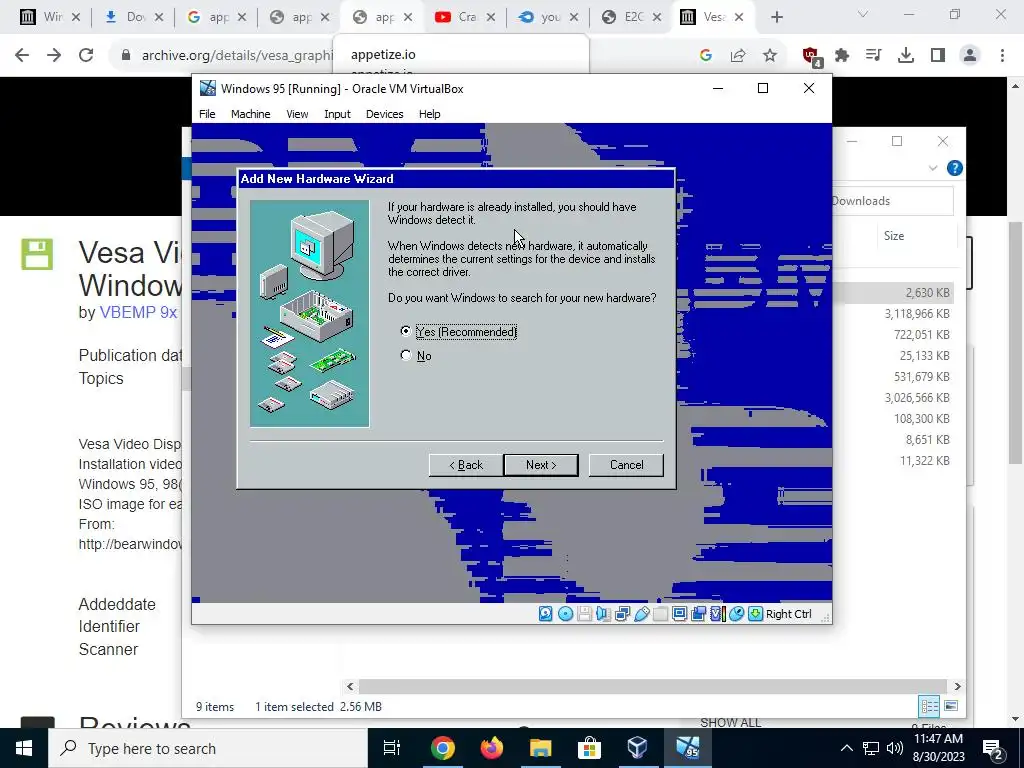
Task: Bookmark this page with the star icon
Action: (770, 56)
